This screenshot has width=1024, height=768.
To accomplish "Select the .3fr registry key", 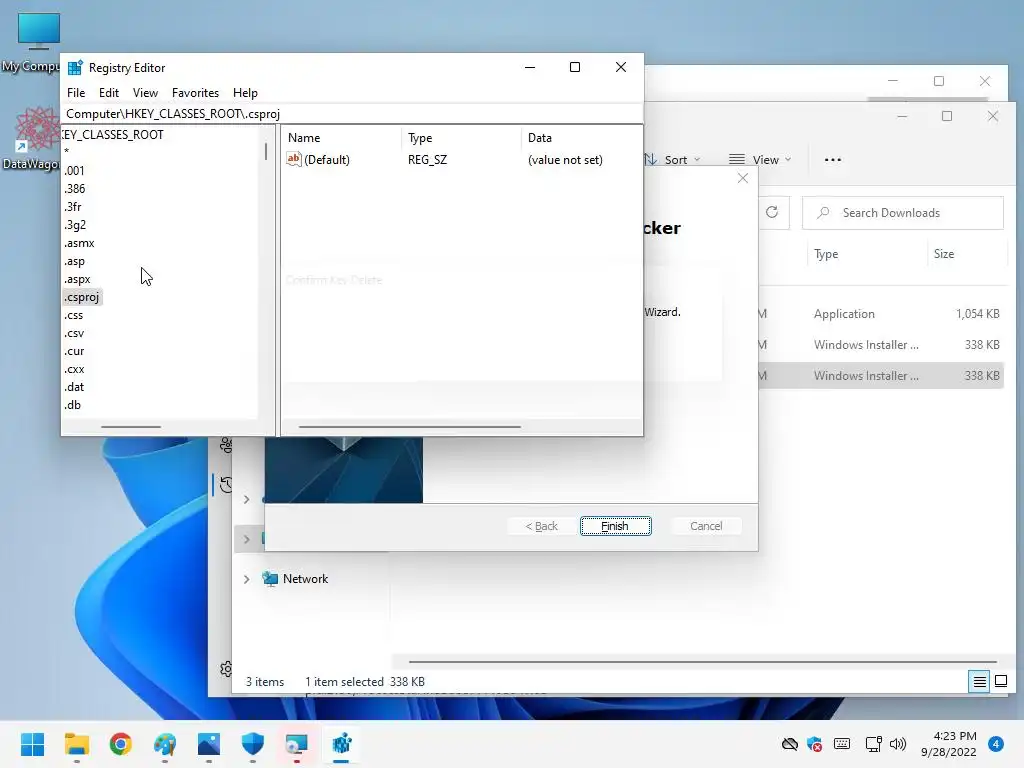I will click(x=73, y=206).
